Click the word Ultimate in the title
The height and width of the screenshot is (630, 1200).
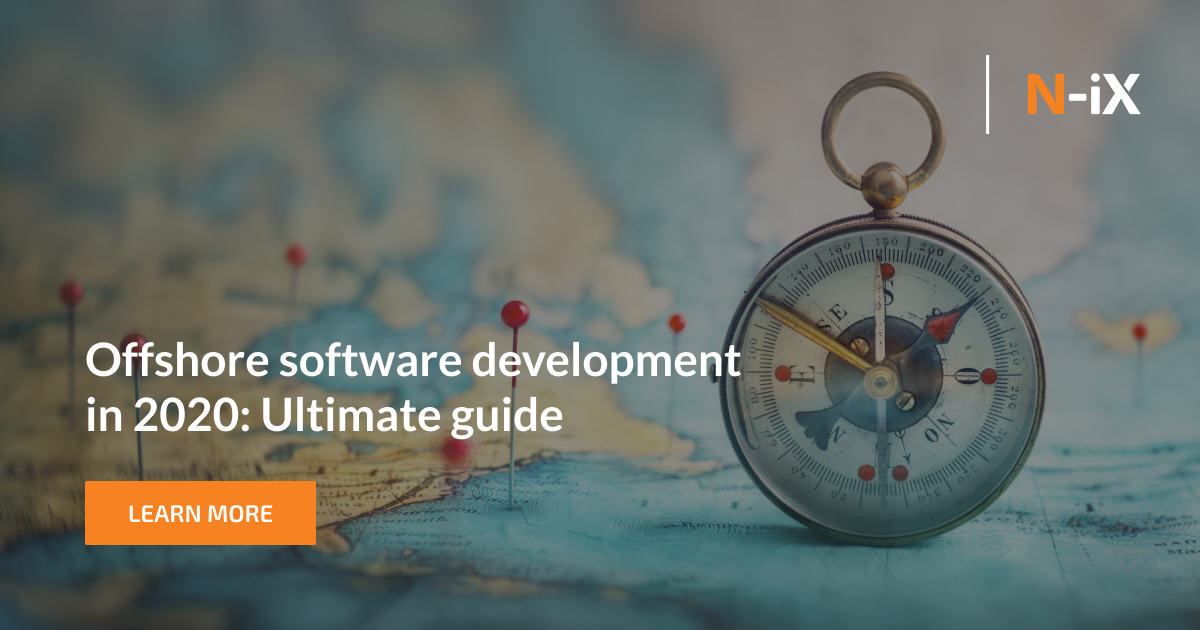pos(353,410)
